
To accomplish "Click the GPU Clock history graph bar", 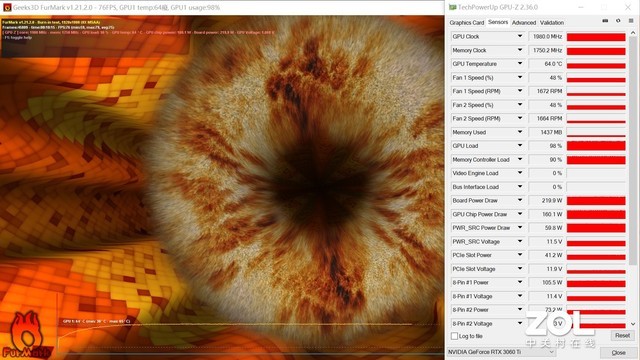I will pyautogui.click(x=596, y=37).
